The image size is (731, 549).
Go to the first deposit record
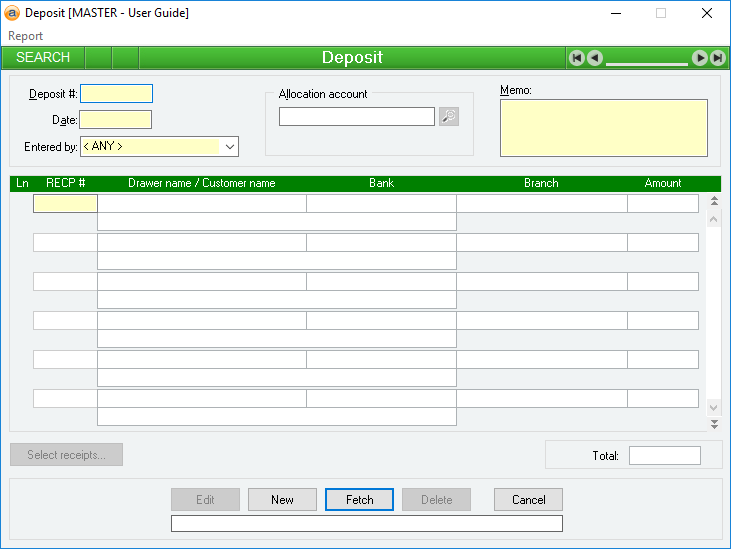coord(577,58)
